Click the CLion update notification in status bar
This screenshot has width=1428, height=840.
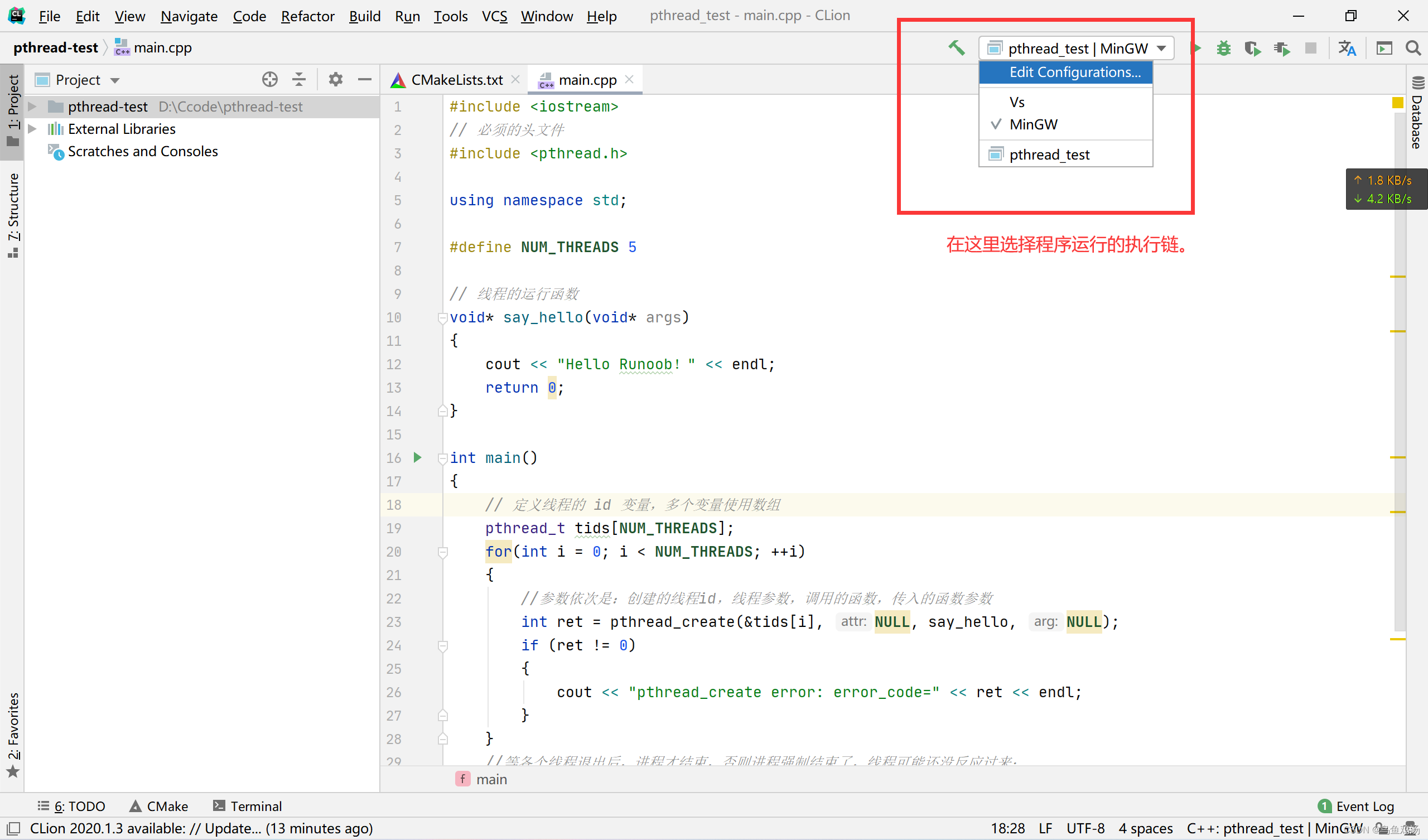(x=201, y=829)
